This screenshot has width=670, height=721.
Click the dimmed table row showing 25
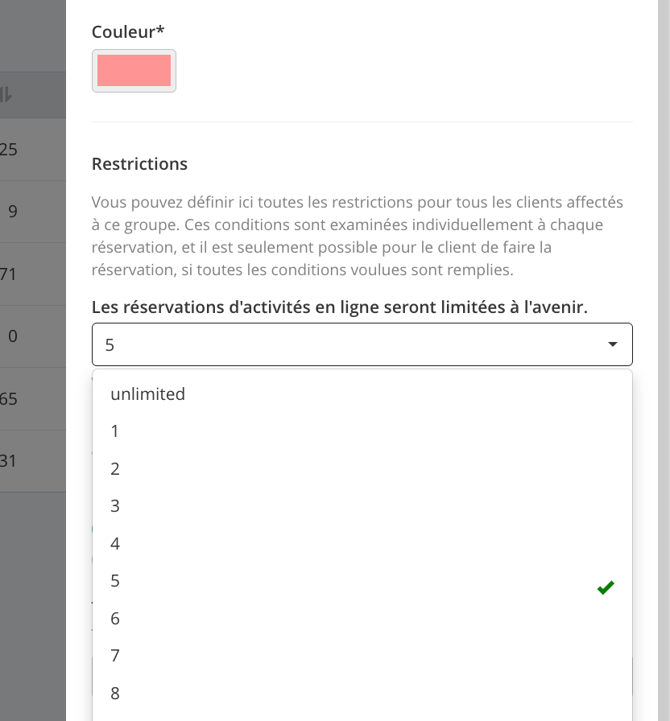tap(33, 149)
